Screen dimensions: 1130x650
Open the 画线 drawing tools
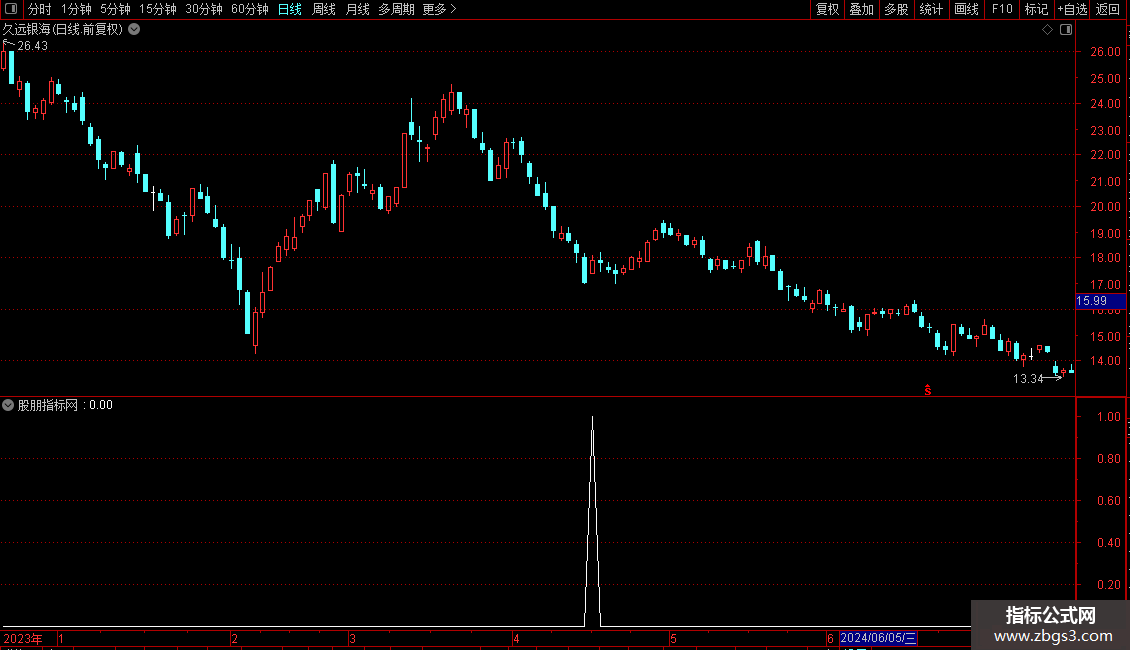[966, 9]
